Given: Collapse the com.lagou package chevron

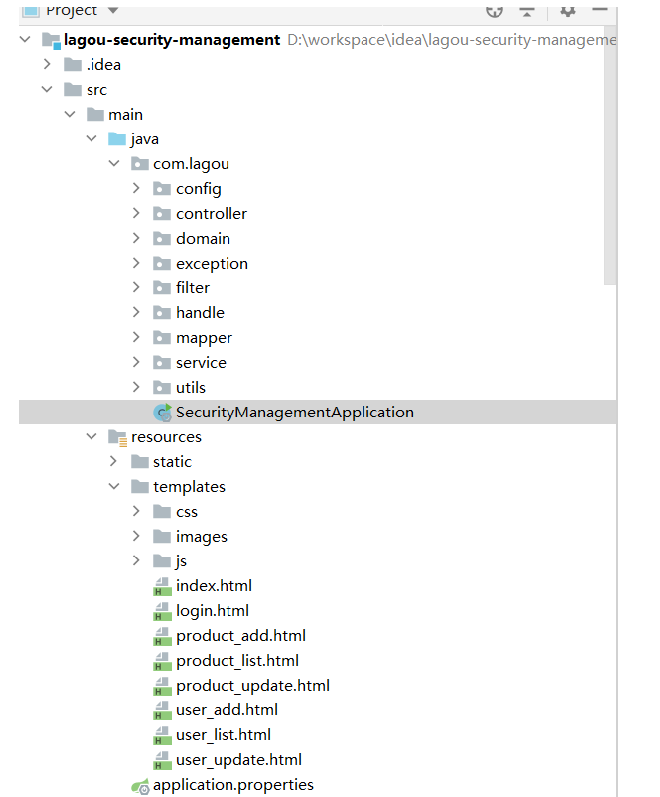Looking at the screenshot, I should point(114,163).
